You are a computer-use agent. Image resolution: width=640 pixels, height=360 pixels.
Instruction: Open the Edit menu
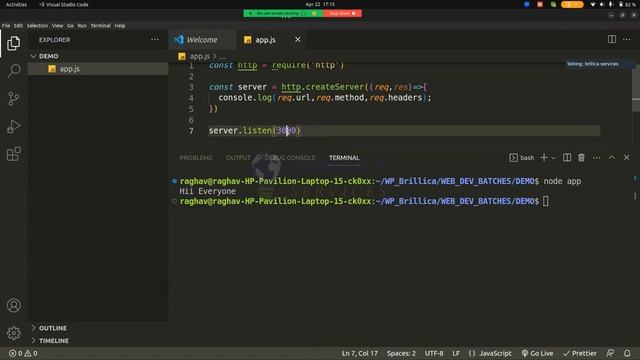point(18,25)
